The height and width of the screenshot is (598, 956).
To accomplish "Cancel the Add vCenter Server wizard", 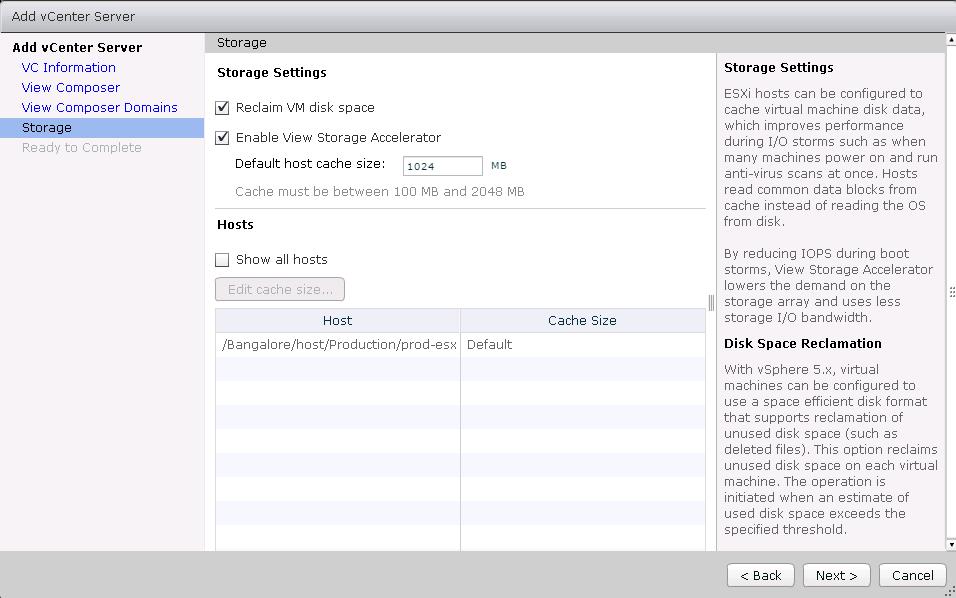I will click(912, 575).
